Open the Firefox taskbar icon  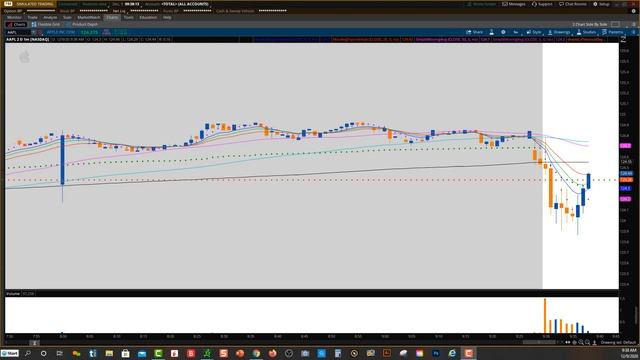tap(272, 353)
